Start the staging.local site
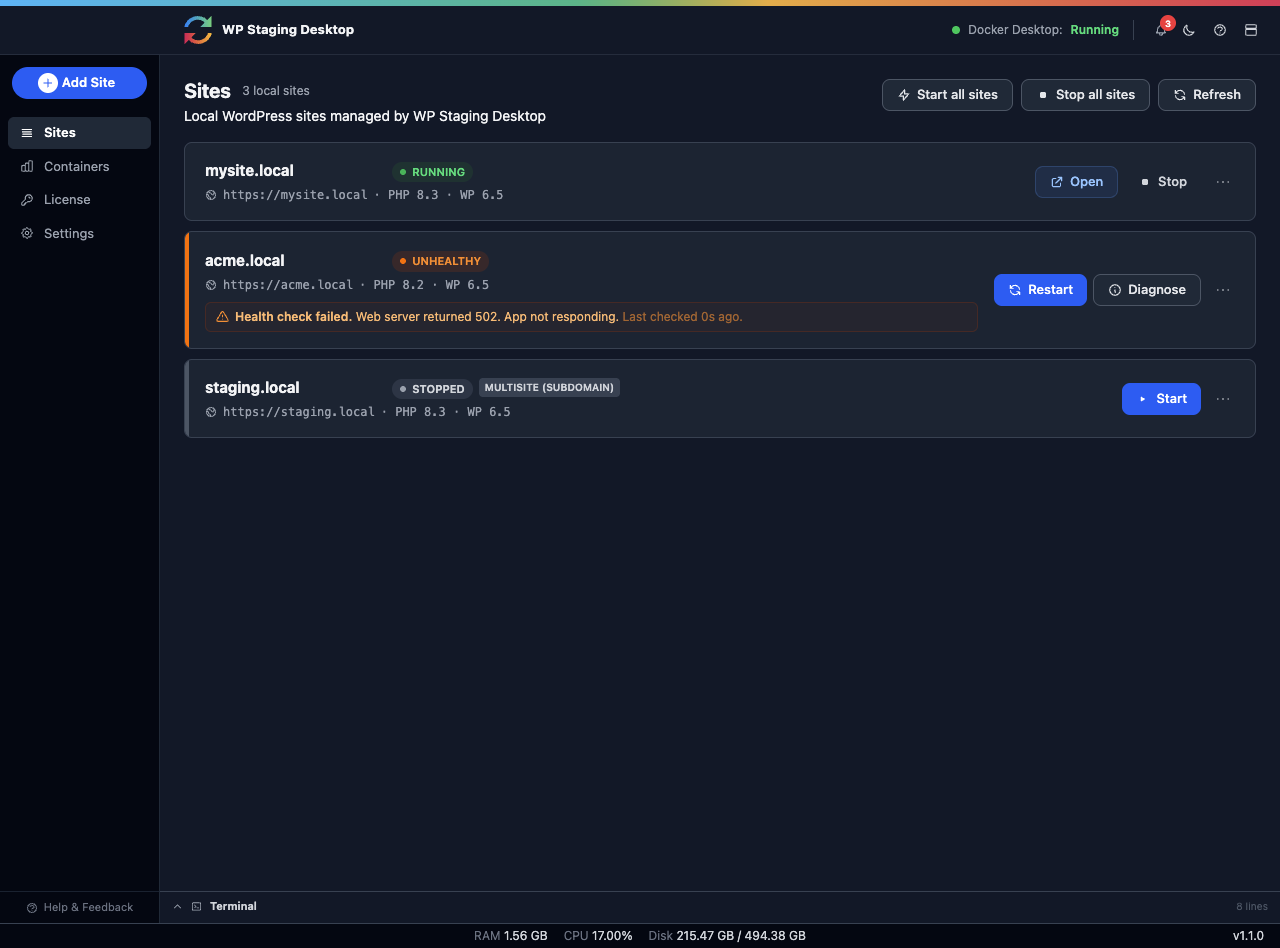This screenshot has height=948, width=1280. coord(1161,399)
